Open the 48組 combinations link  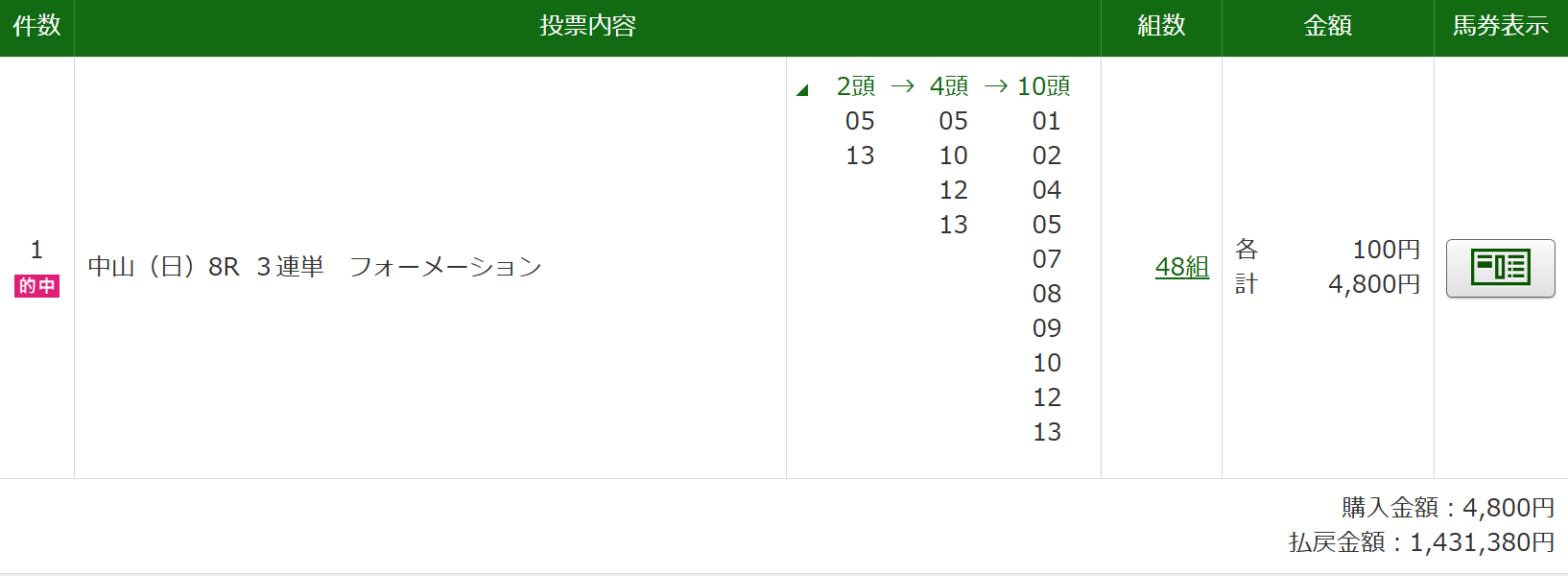1181,267
